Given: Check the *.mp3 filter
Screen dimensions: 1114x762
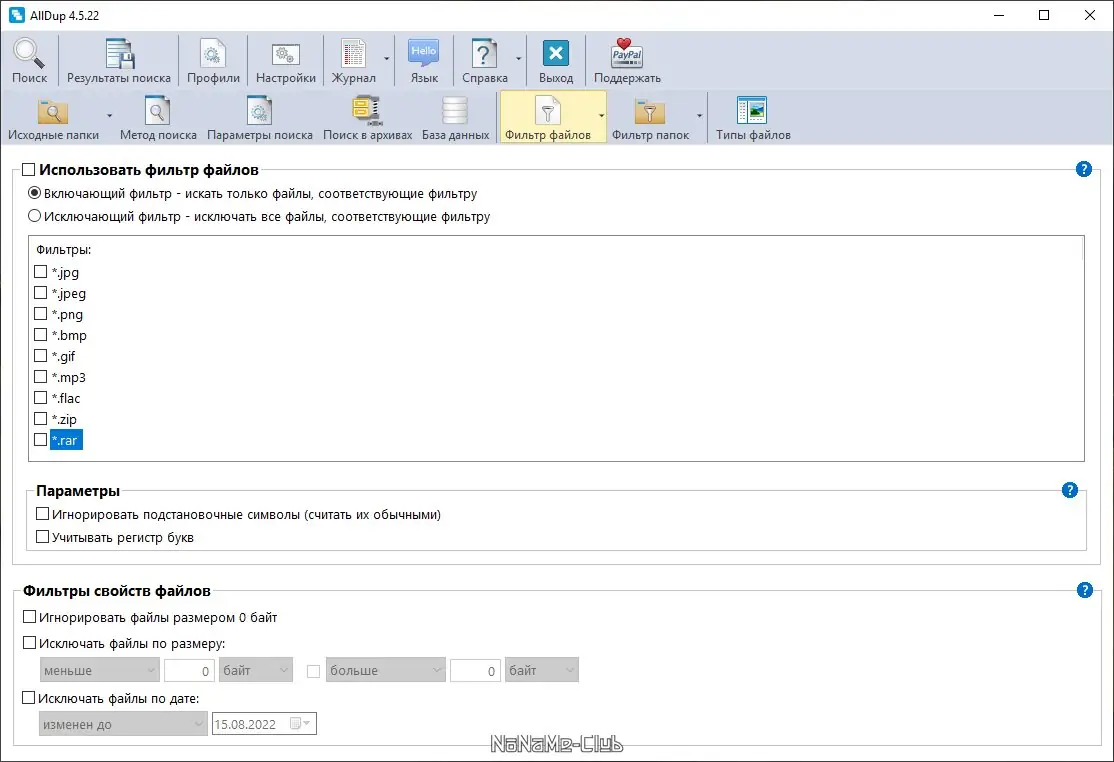Looking at the screenshot, I should pyautogui.click(x=40, y=377).
